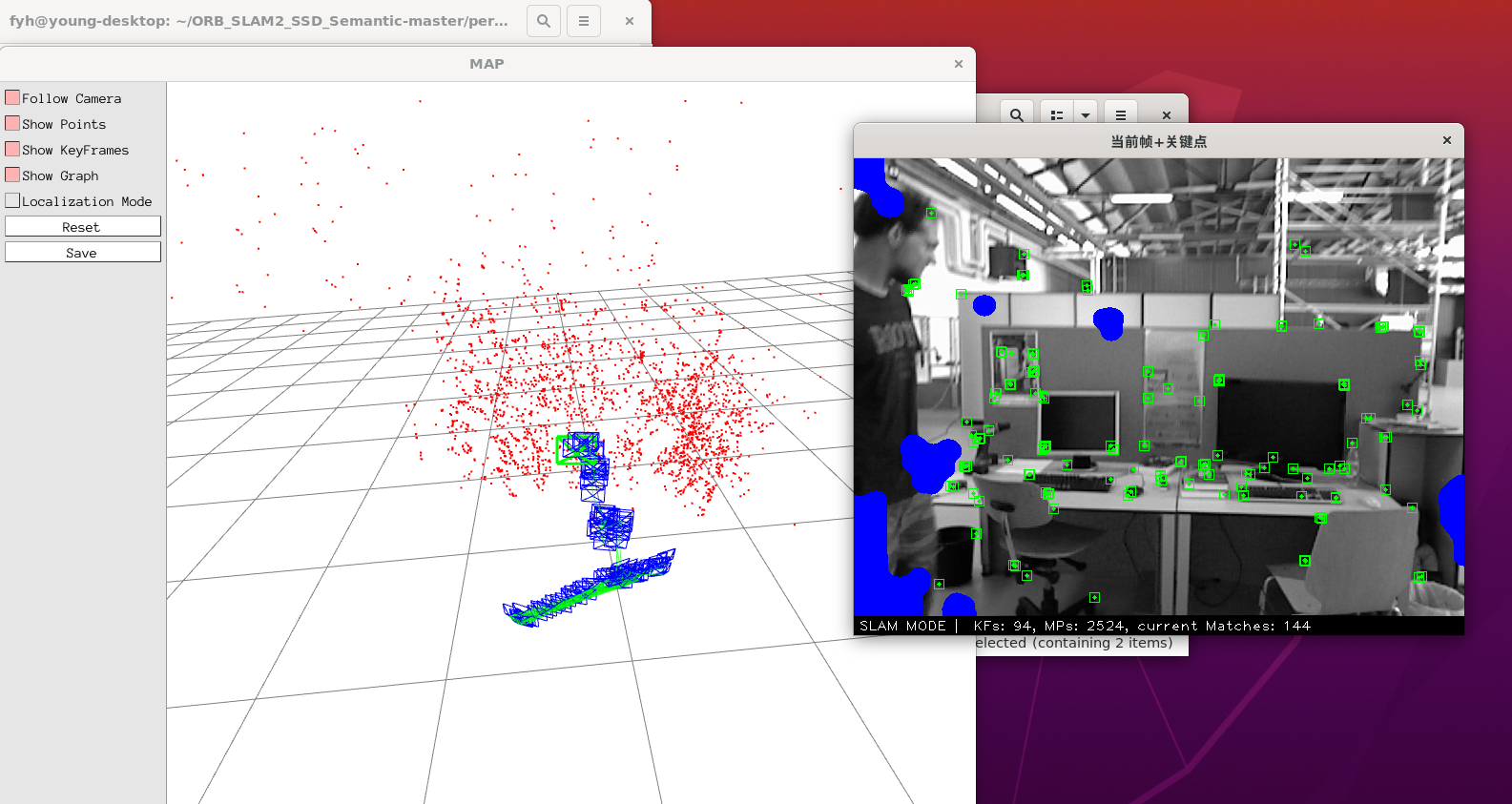Switch the file manager to list view
The width and height of the screenshot is (1512, 804).
tap(1057, 114)
